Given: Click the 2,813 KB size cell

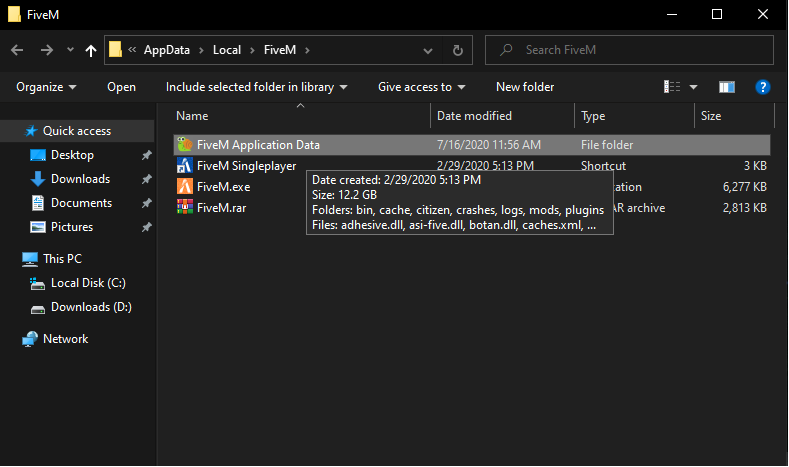Looking at the screenshot, I should click(x=745, y=208).
